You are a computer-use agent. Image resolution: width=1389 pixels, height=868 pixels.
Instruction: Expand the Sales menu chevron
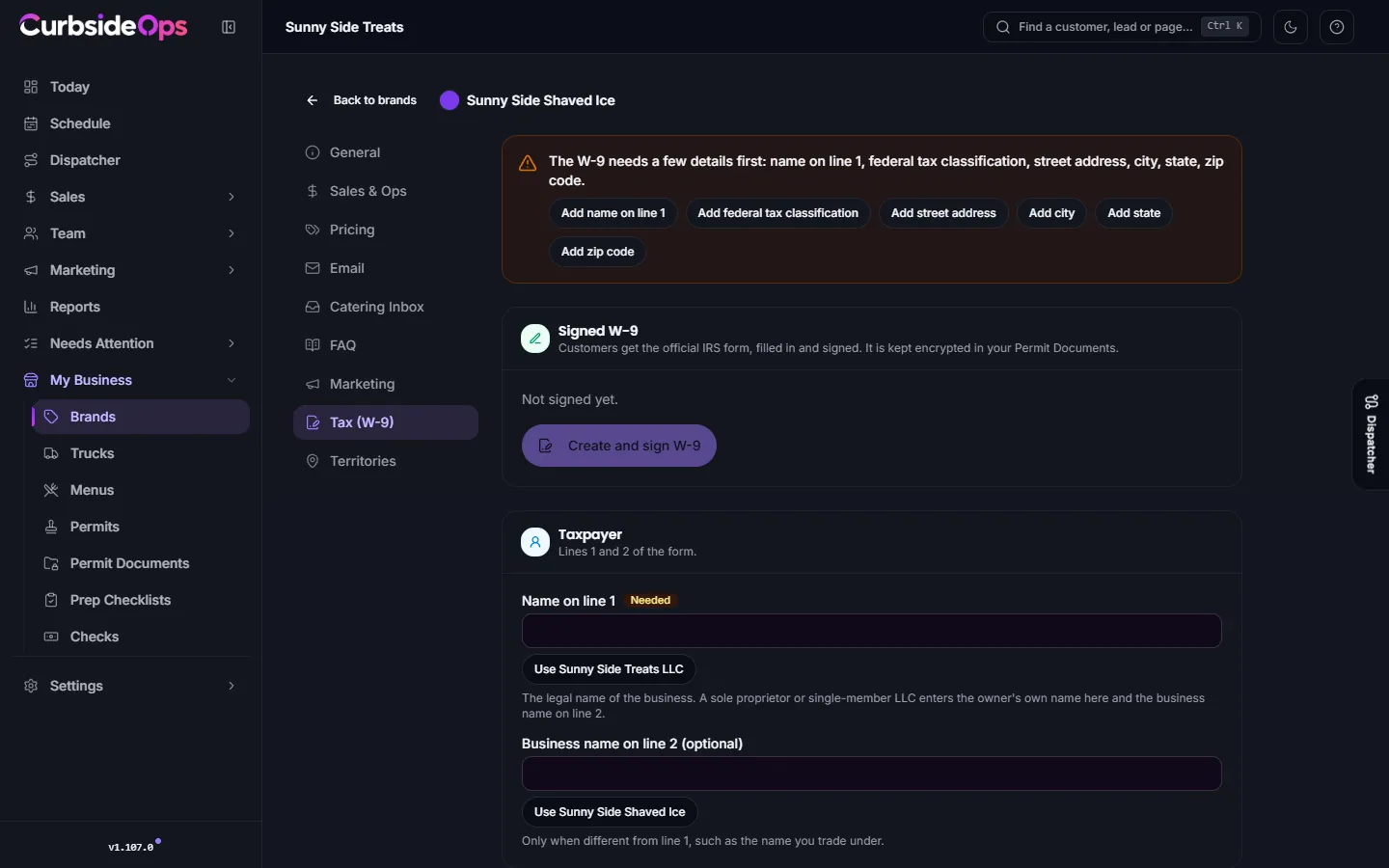(231, 197)
